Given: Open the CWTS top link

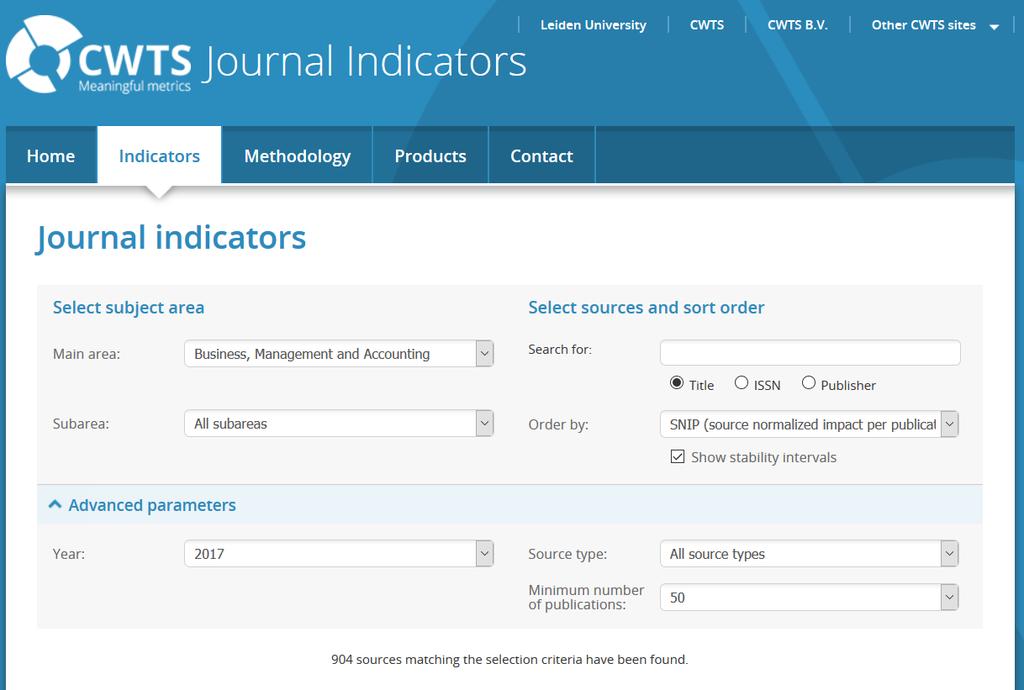Looking at the screenshot, I should [707, 25].
